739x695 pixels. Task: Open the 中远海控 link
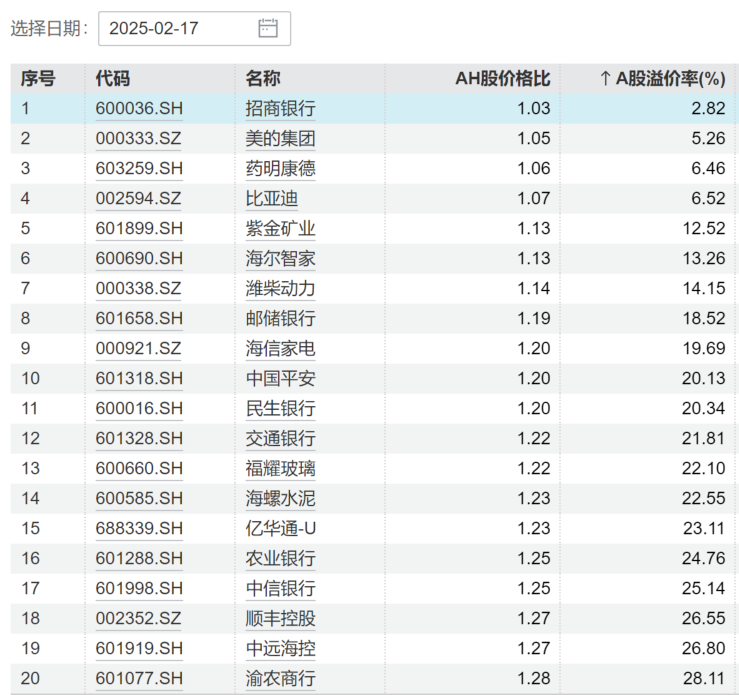pos(280,648)
